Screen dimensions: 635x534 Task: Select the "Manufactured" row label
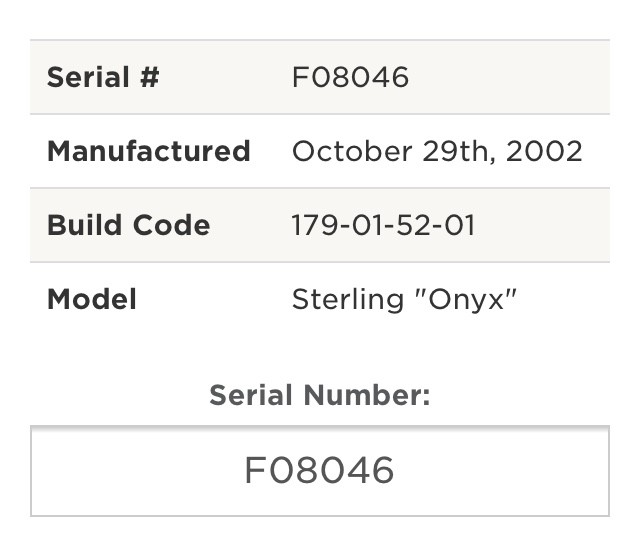(149, 151)
